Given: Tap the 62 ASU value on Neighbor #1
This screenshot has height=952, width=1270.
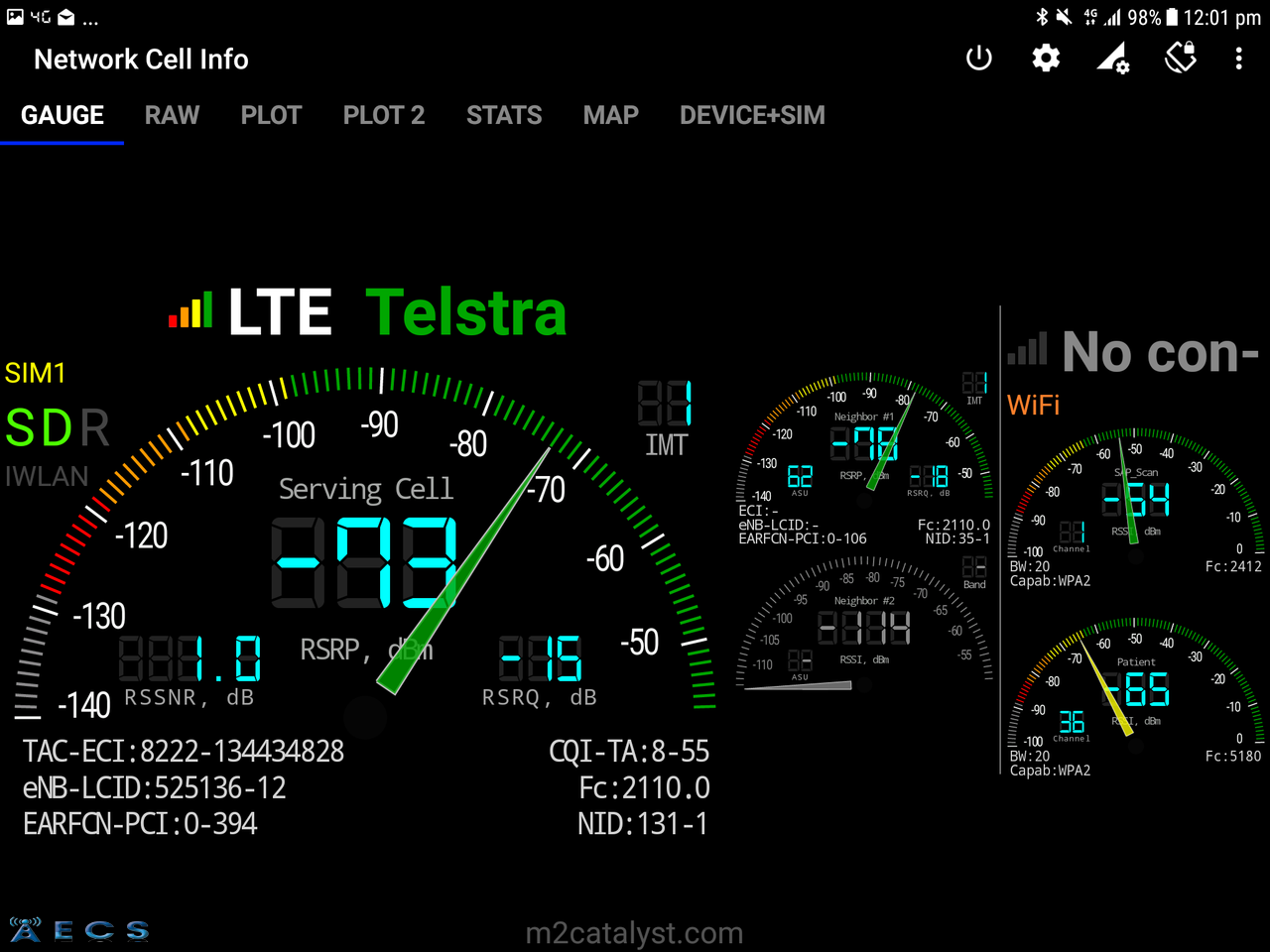Looking at the screenshot, I should coord(800,477).
